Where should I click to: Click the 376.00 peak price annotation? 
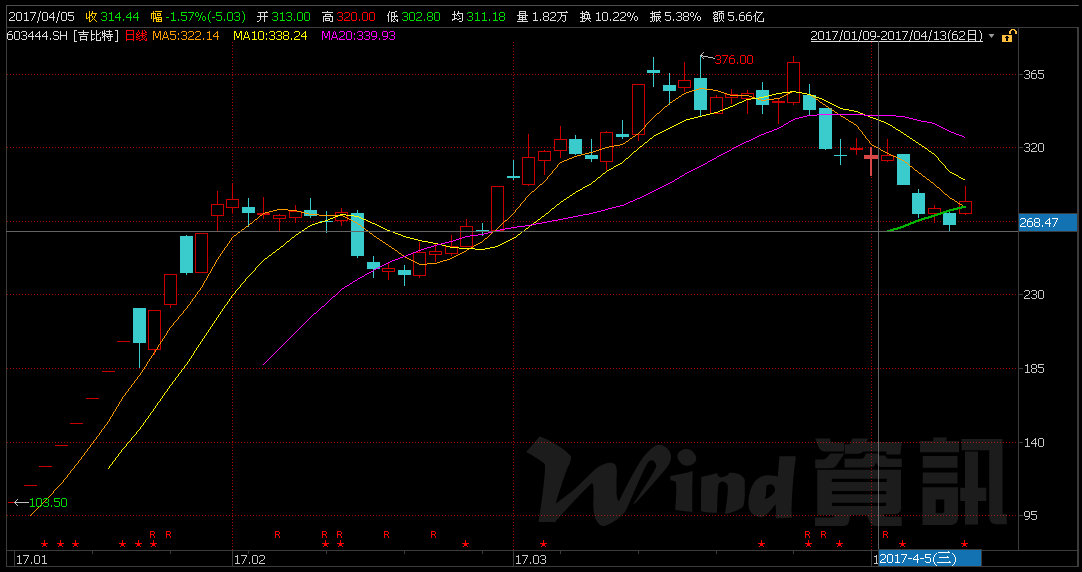tap(734, 60)
